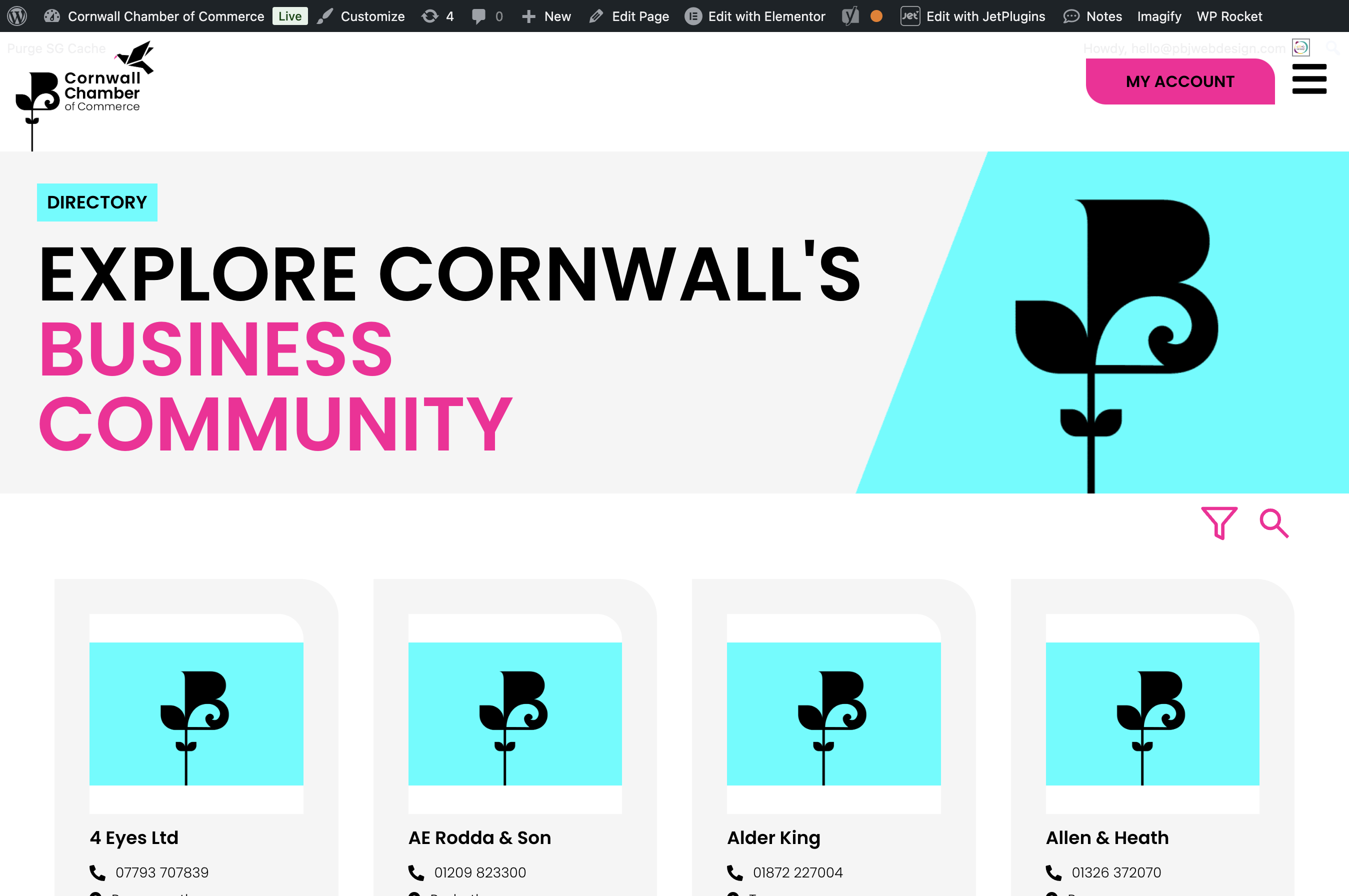1349x896 pixels.
Task: Open the Allen & Heath title link
Action: click(x=1107, y=837)
